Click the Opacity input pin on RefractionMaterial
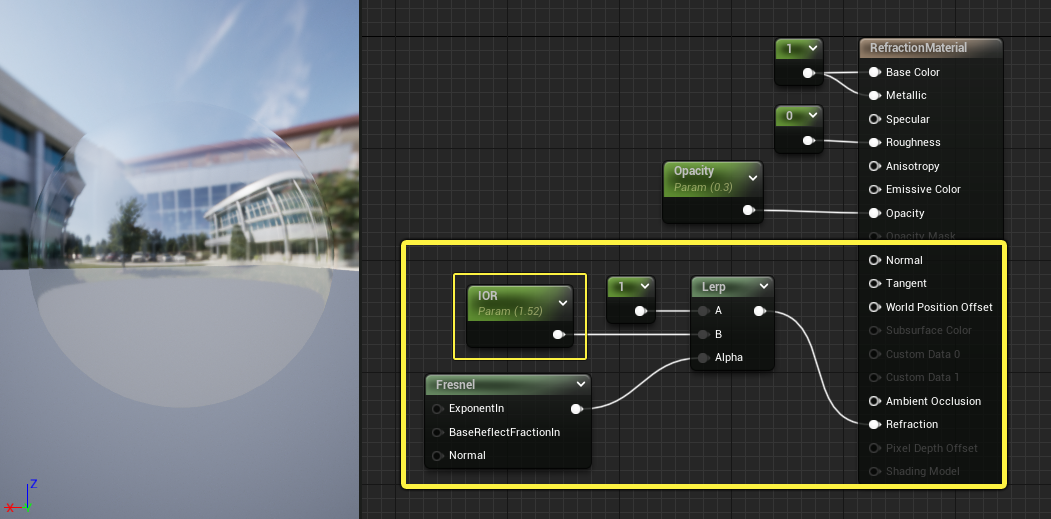1051x519 pixels. pyautogui.click(x=874, y=213)
